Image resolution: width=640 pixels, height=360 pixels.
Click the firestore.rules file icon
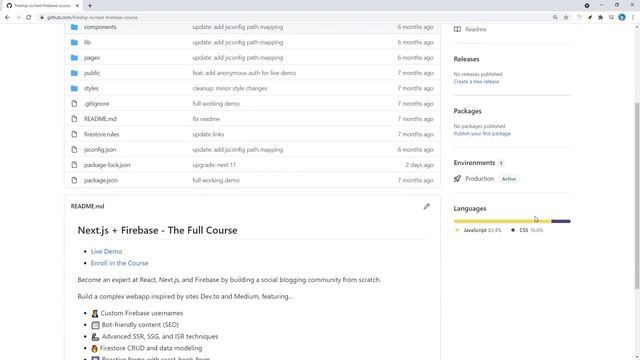pyautogui.click(x=74, y=134)
